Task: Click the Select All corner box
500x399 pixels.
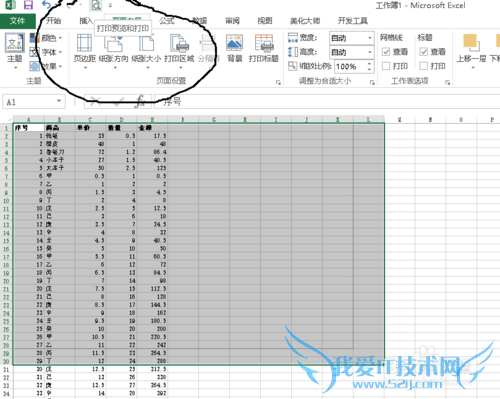Action: pos(6,119)
